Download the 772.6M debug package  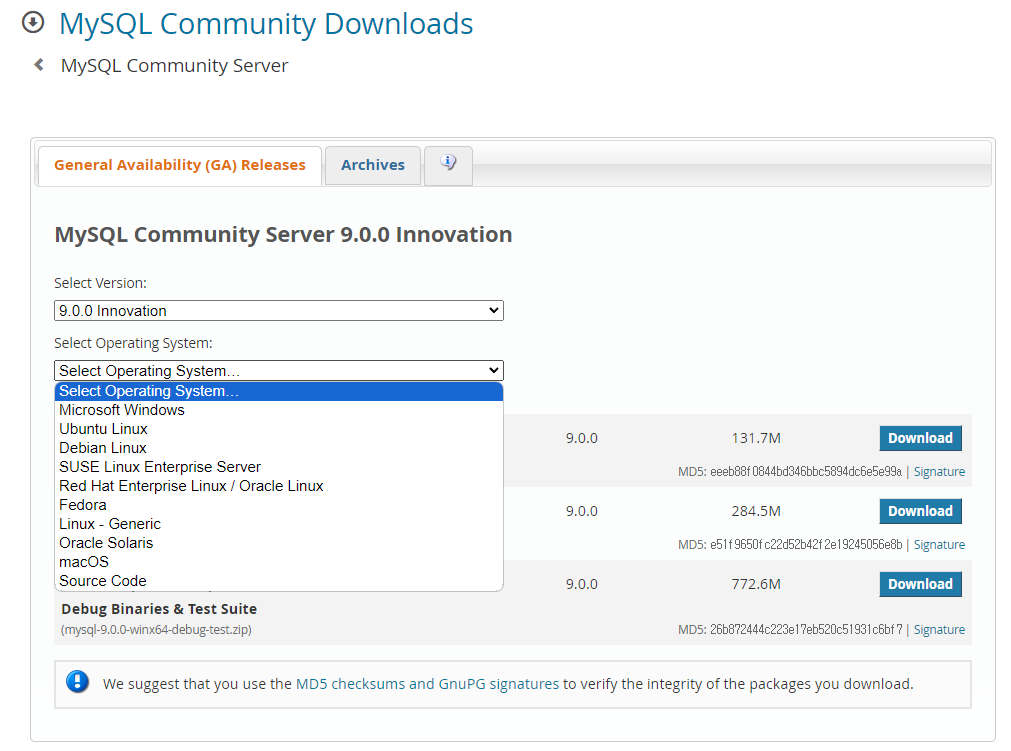[x=920, y=584]
